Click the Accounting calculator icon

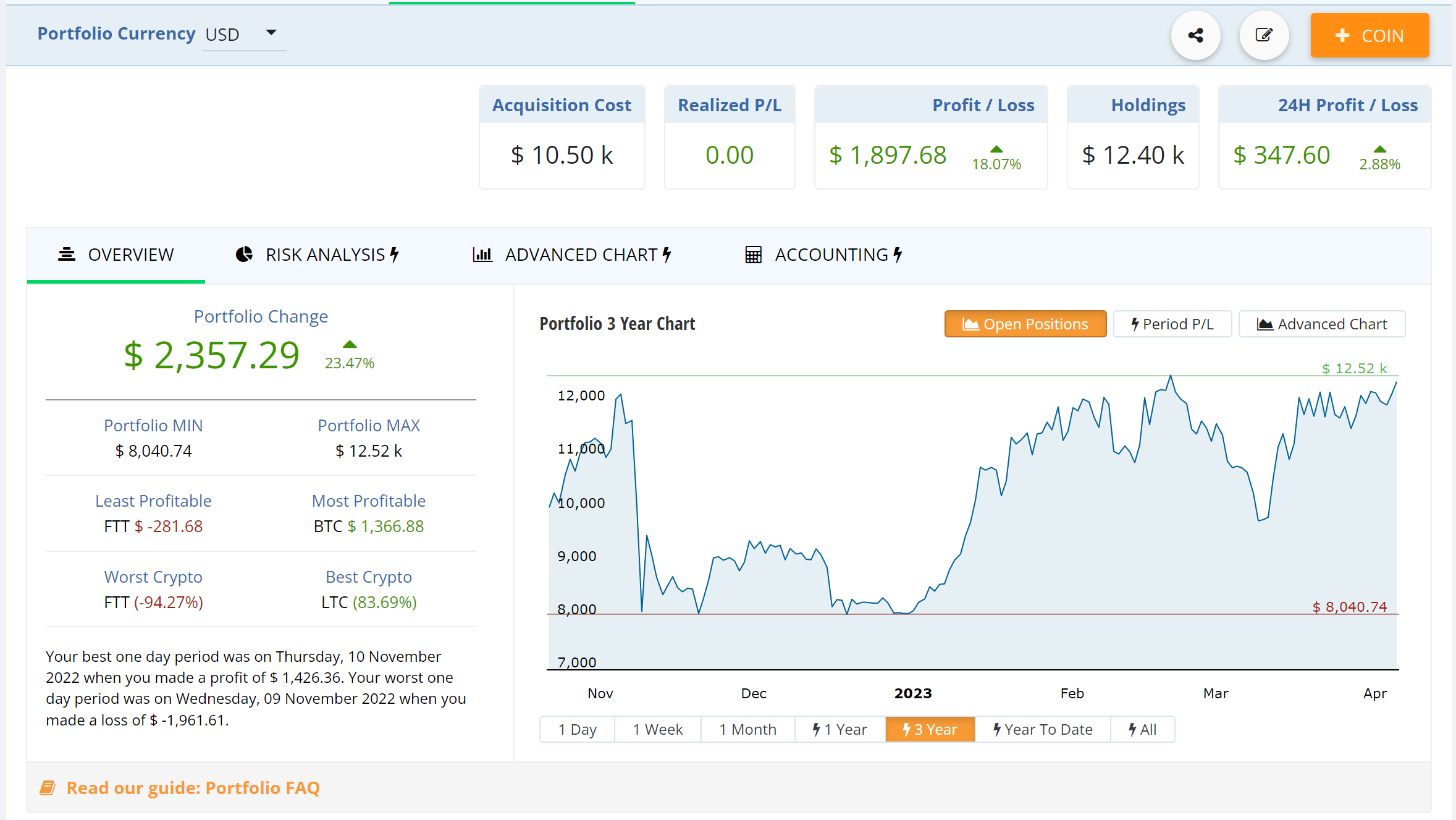[753, 255]
